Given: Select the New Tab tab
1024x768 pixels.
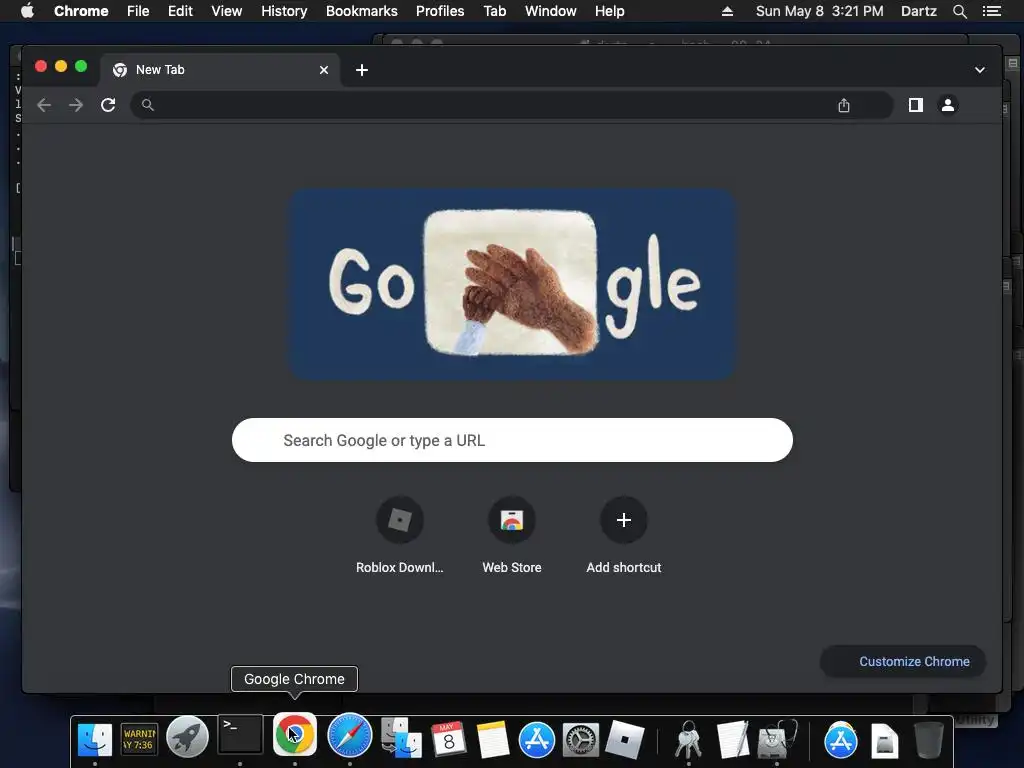Looking at the screenshot, I should point(219,70).
